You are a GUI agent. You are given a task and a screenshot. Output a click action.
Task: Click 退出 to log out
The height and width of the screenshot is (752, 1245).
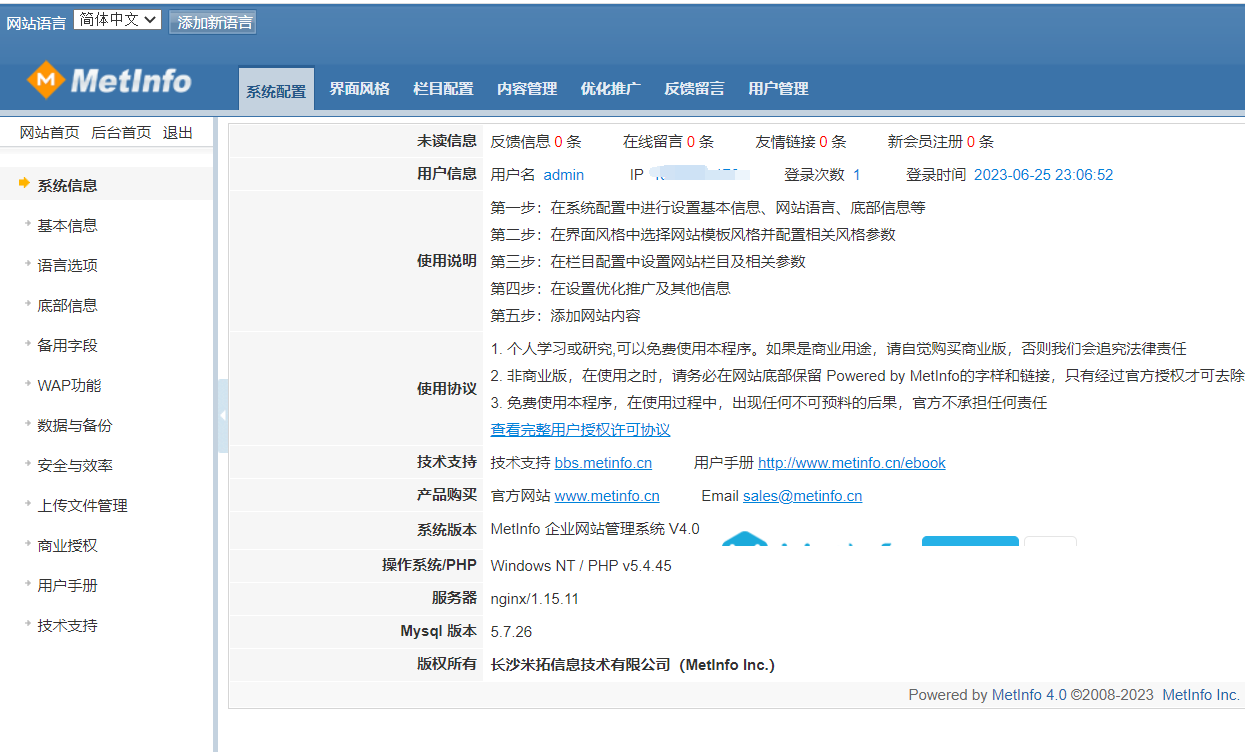178,133
